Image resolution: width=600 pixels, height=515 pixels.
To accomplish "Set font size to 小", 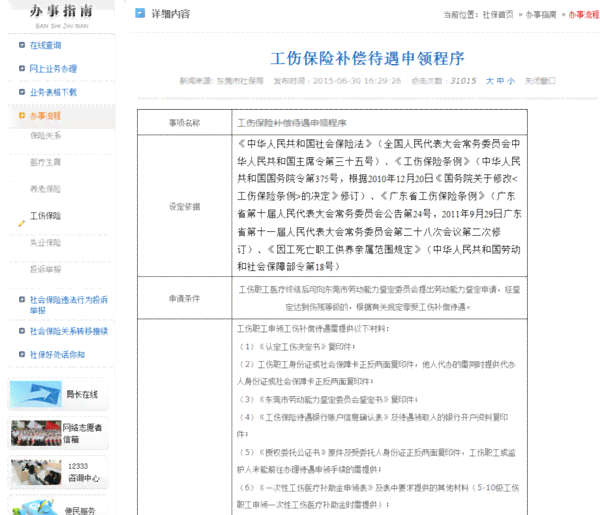I will click(x=511, y=81).
